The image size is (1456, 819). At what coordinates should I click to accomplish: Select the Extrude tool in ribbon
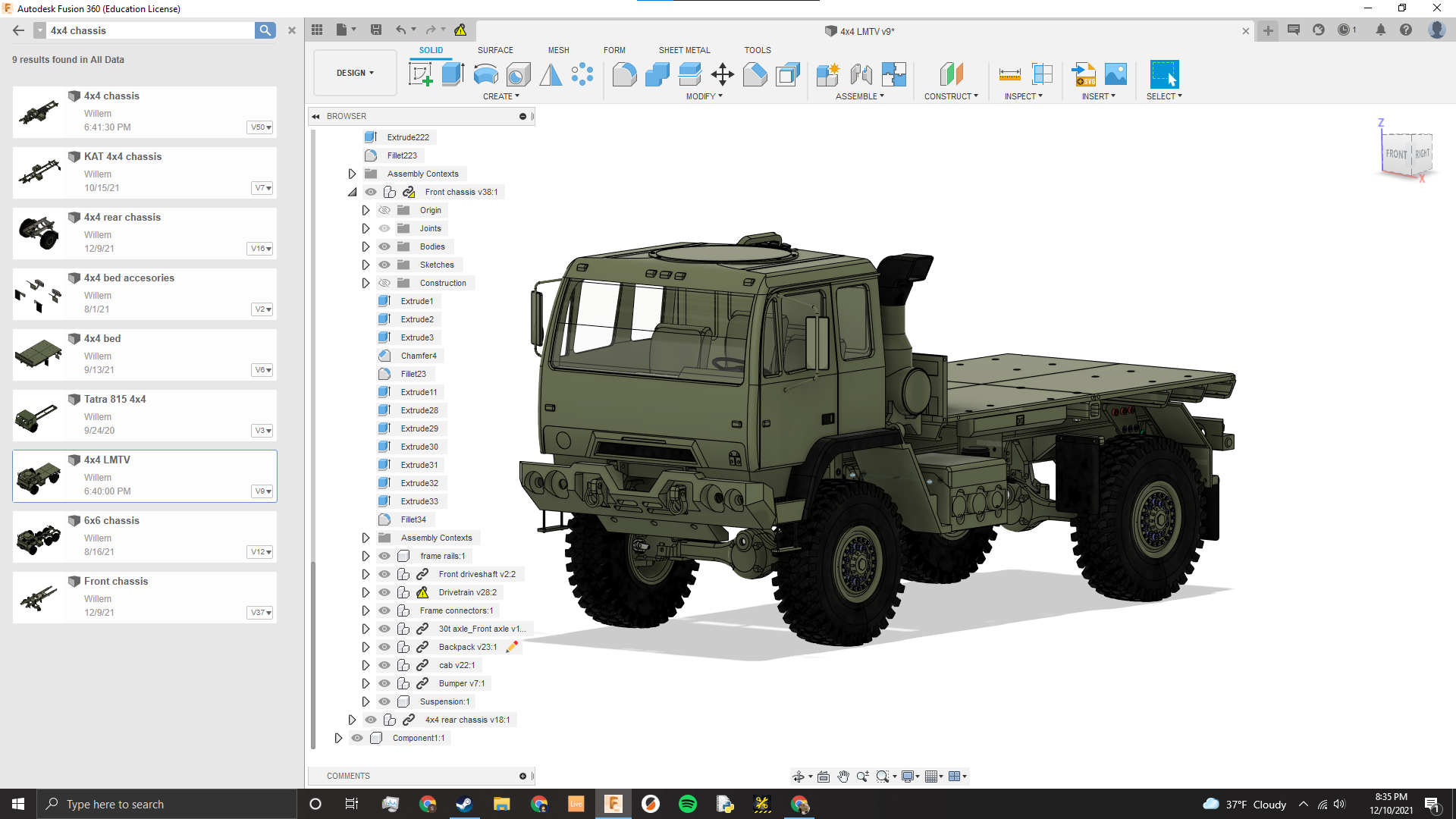453,74
